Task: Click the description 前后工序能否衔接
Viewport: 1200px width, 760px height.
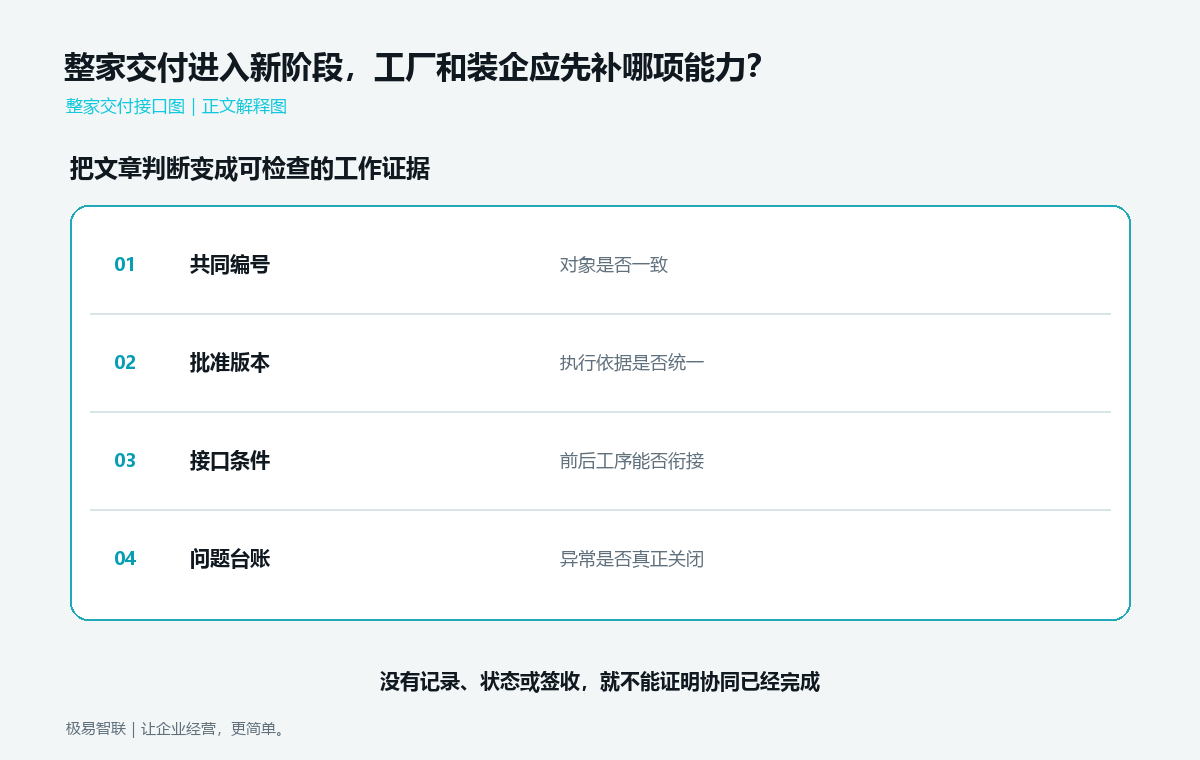Action: tap(632, 461)
